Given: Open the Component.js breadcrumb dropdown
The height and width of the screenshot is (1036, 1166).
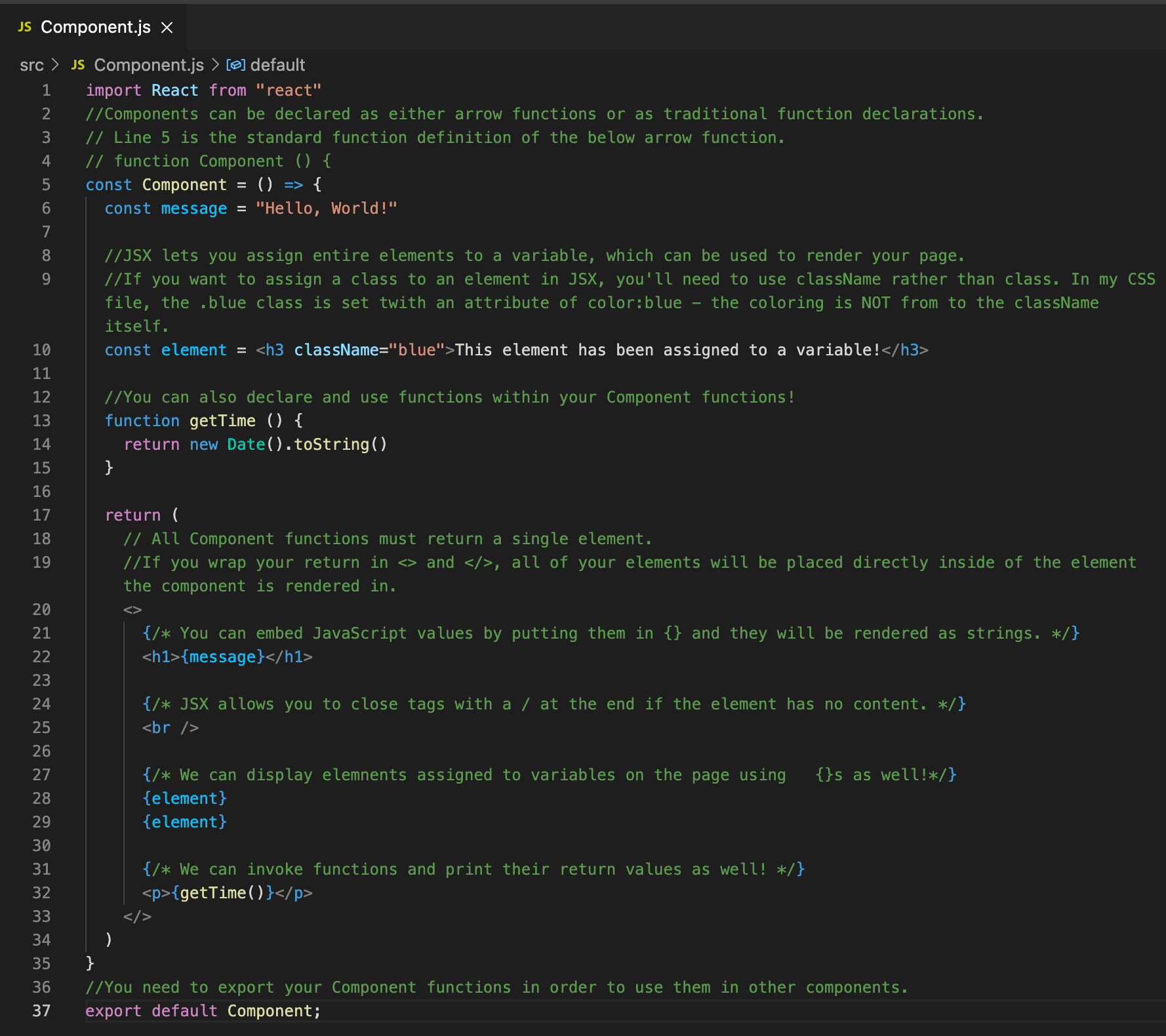Looking at the screenshot, I should click(149, 65).
